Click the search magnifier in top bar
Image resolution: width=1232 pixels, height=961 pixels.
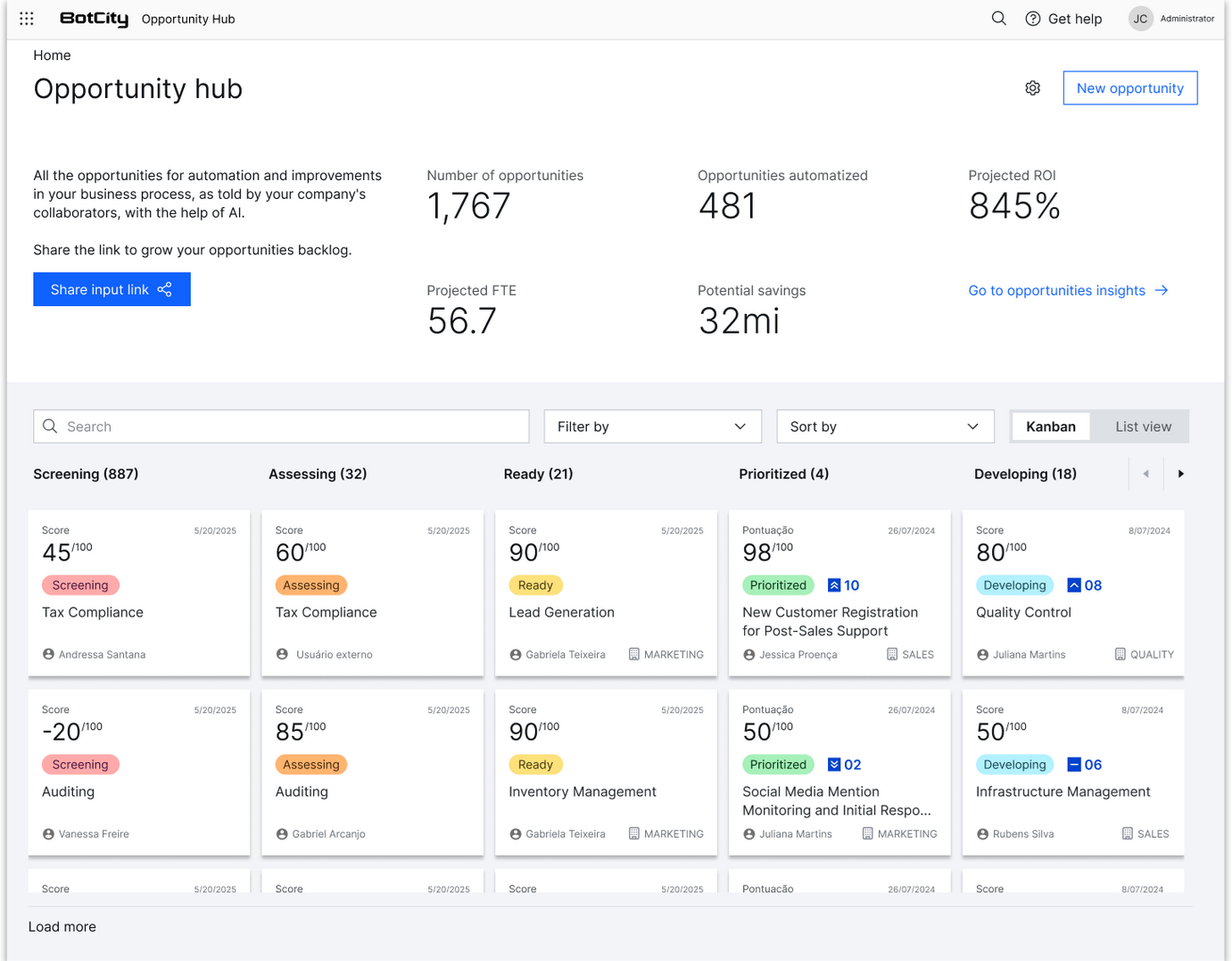click(998, 19)
